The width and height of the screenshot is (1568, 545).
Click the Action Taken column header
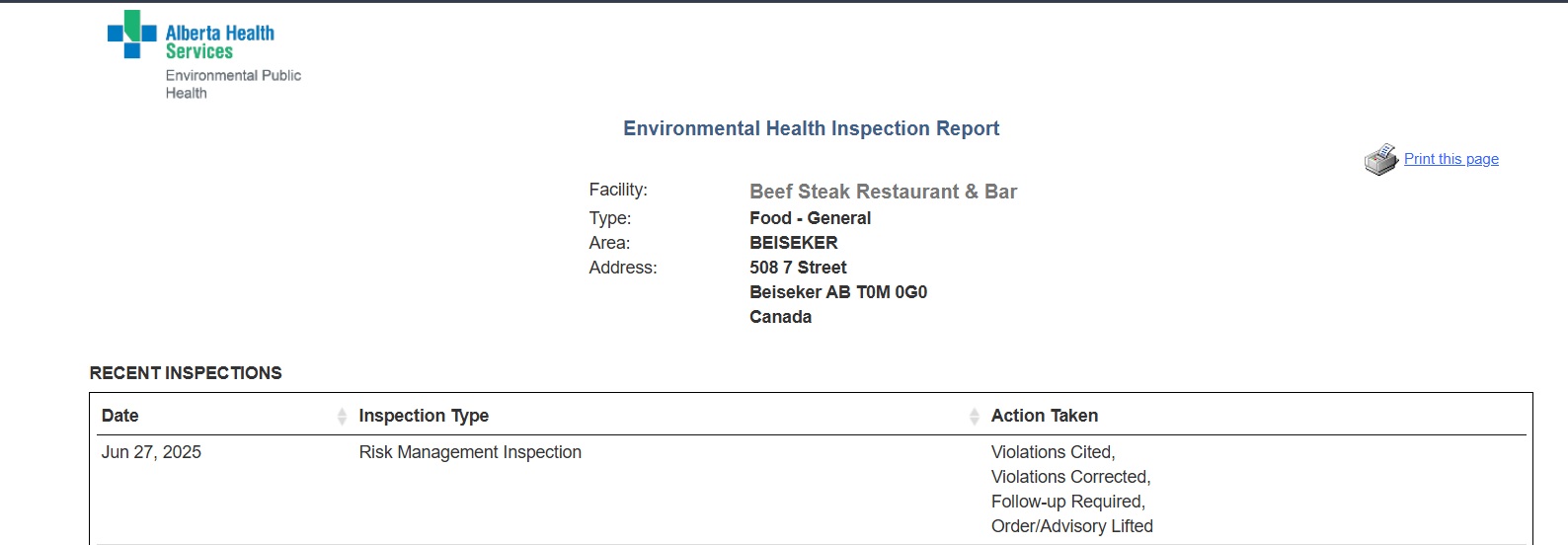[x=1045, y=416]
